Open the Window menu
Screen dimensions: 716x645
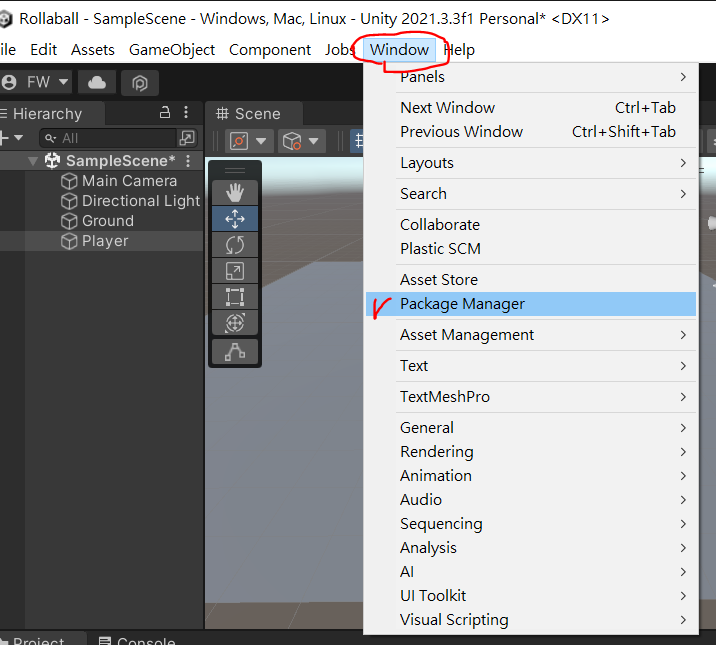coord(399,50)
